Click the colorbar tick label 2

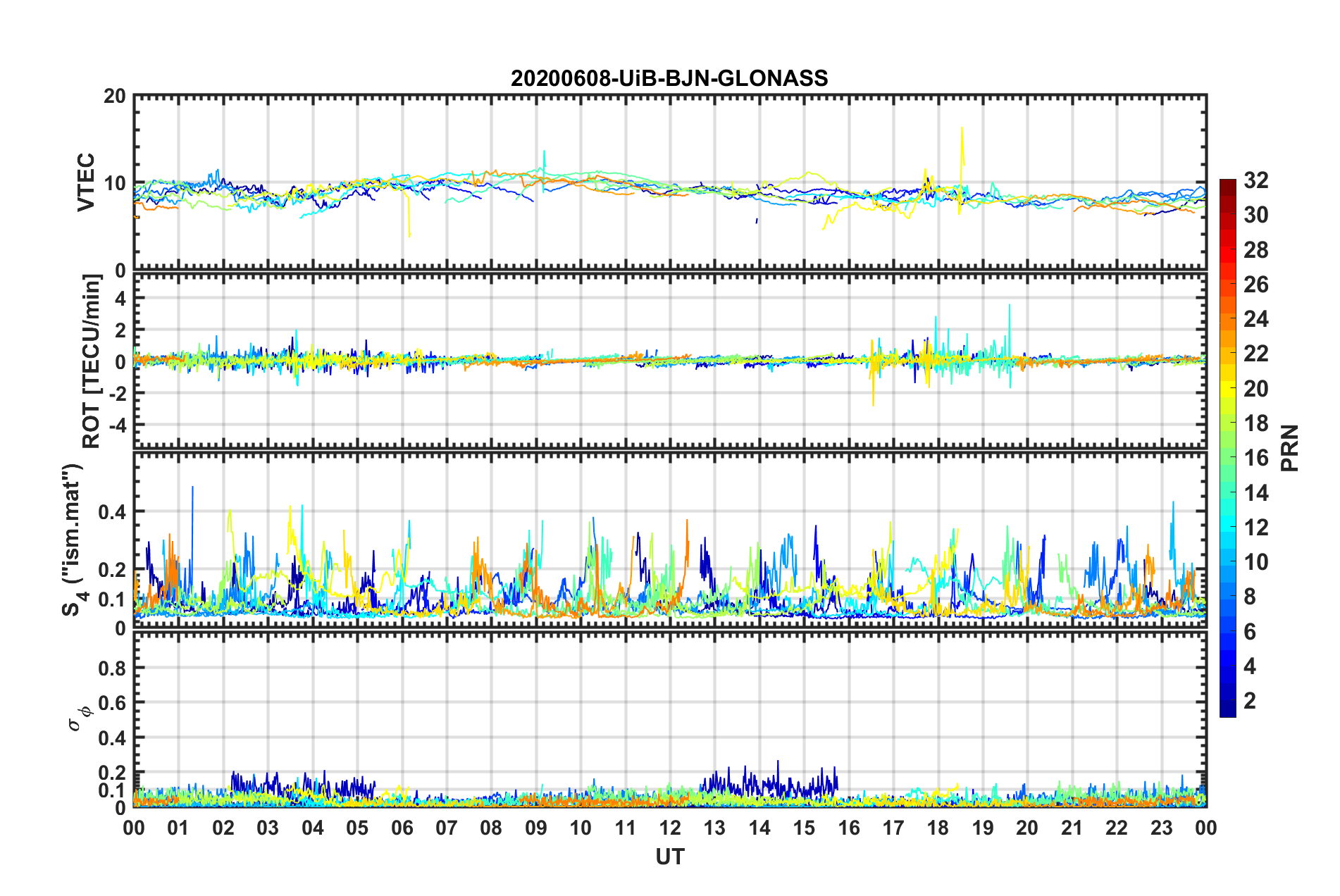[x=1250, y=701]
